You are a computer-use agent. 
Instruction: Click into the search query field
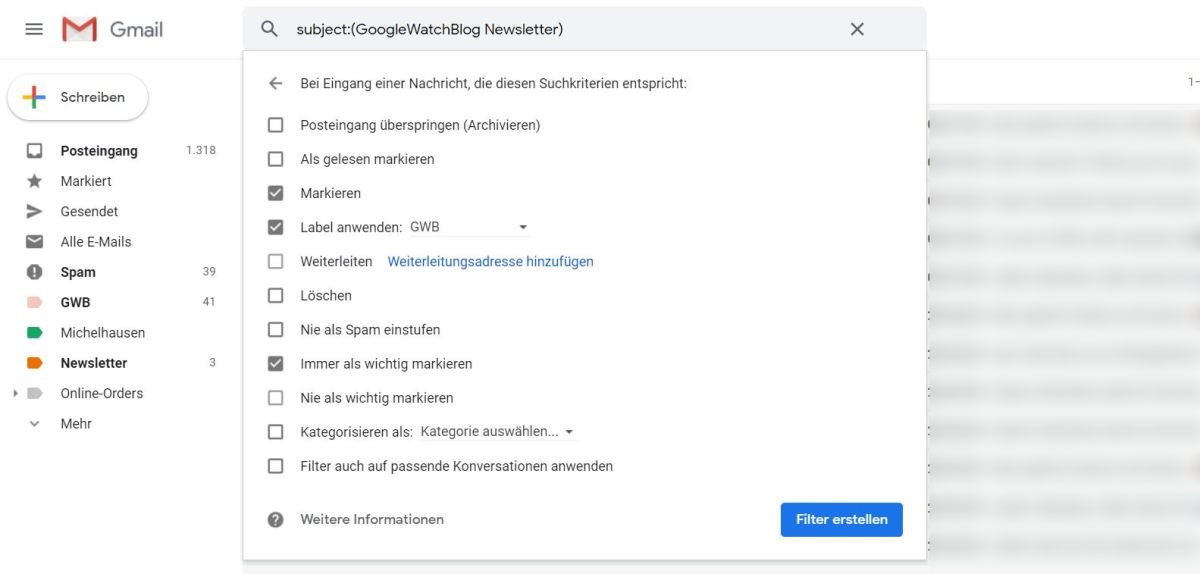560,29
